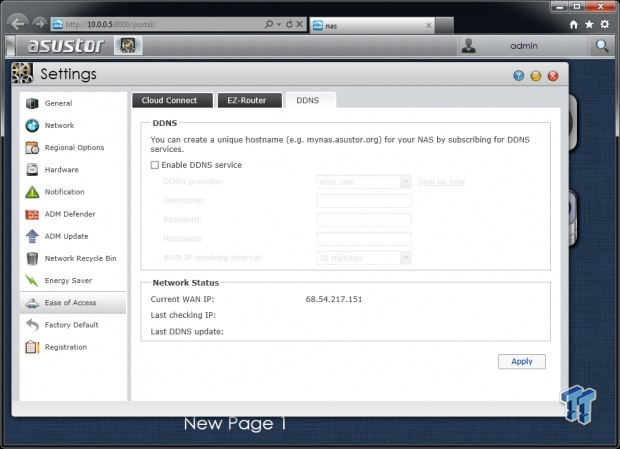Go forward with browser forward arrow
Image resolution: width=620 pixels, height=449 pixels.
coord(39,24)
